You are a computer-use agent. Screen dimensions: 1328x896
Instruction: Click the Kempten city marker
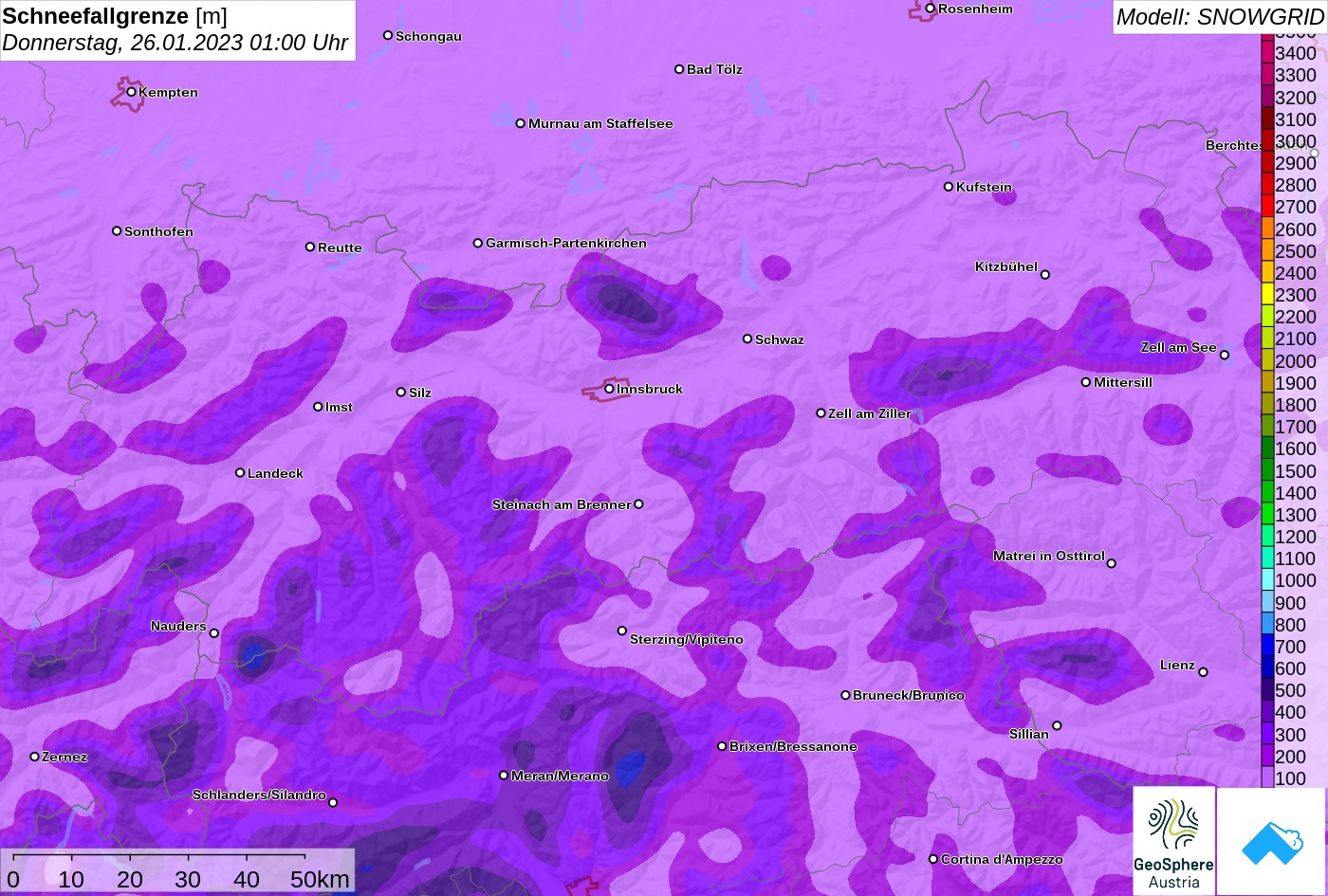coord(132,92)
